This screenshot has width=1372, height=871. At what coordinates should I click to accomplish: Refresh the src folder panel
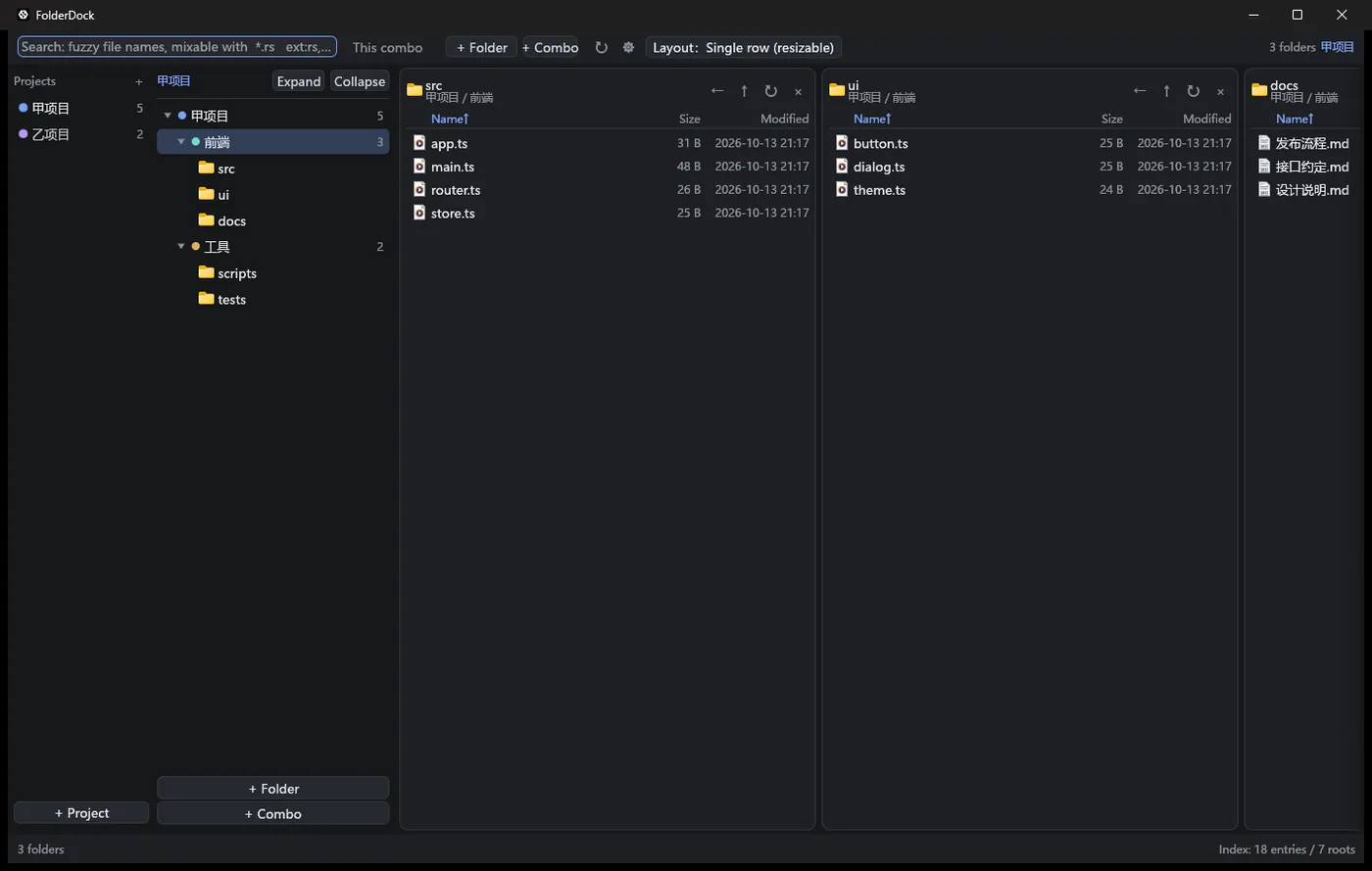coord(771,91)
